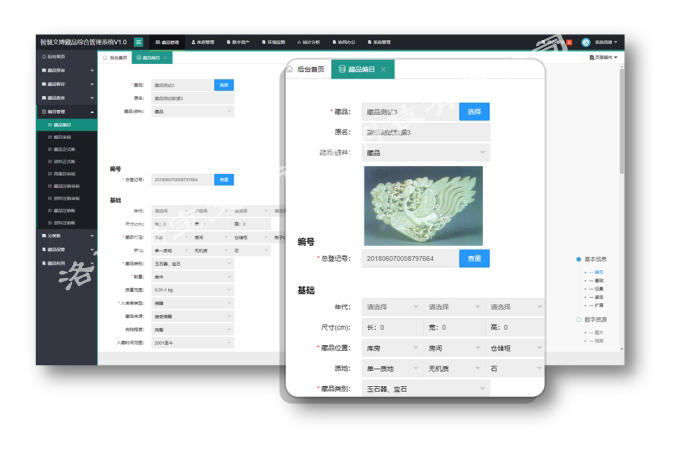This screenshot has width=688, height=458.
Task: Click blue 选择 button in enlarged panel
Action: (474, 112)
